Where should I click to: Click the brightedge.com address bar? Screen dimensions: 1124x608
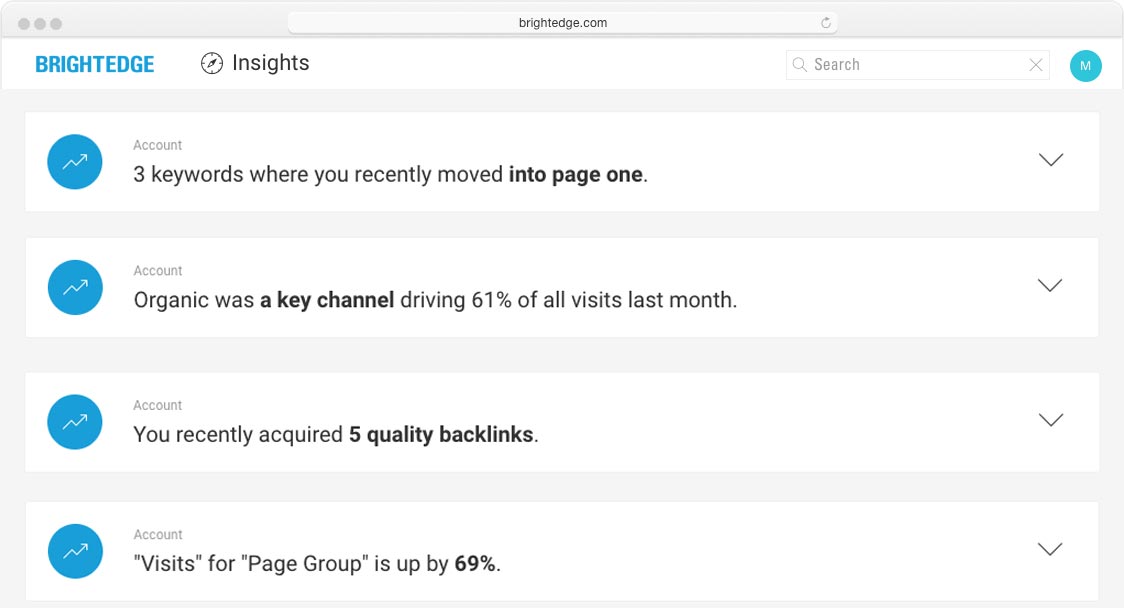click(562, 23)
